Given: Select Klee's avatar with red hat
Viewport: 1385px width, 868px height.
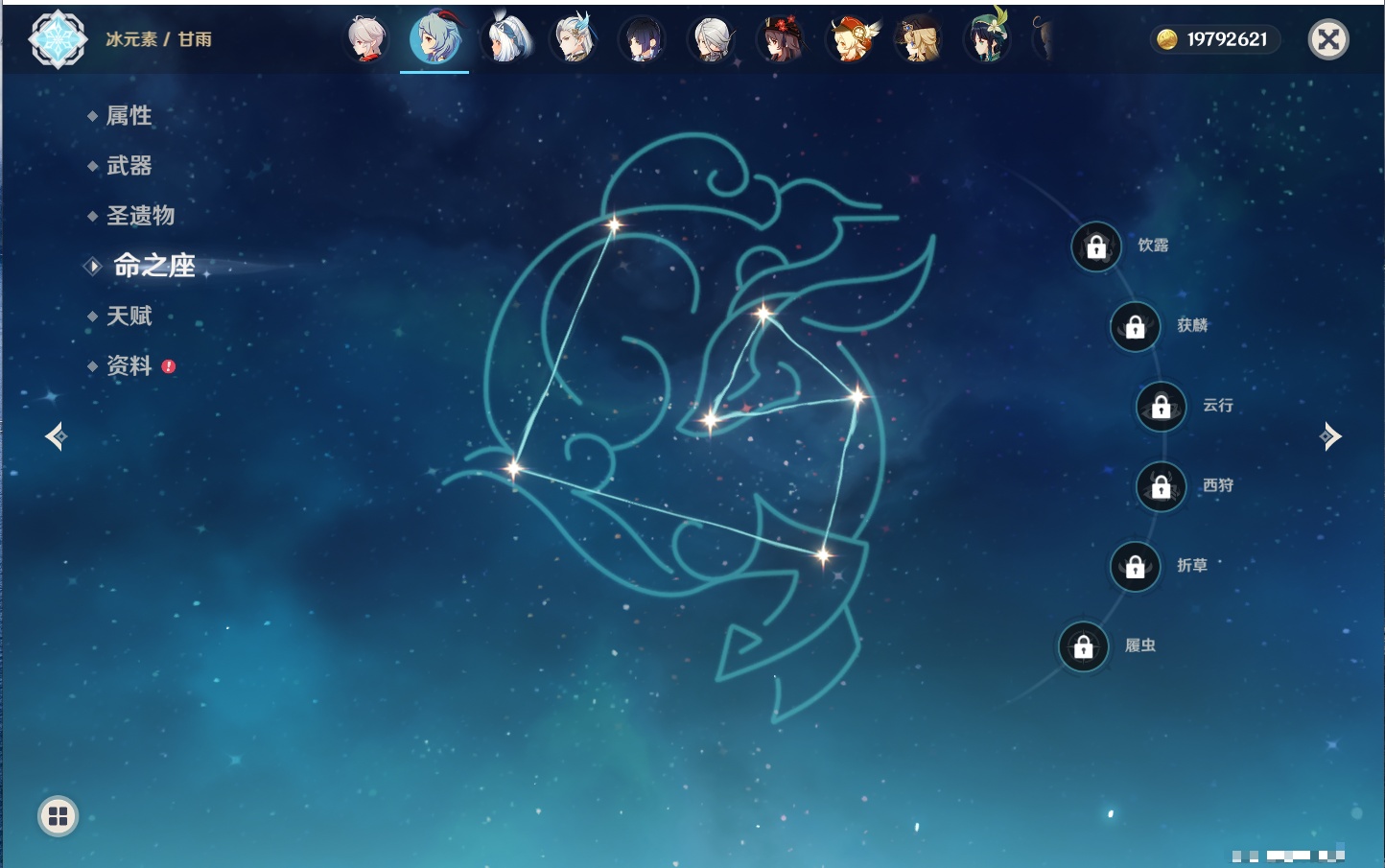Looking at the screenshot, I should pyautogui.click(x=851, y=40).
